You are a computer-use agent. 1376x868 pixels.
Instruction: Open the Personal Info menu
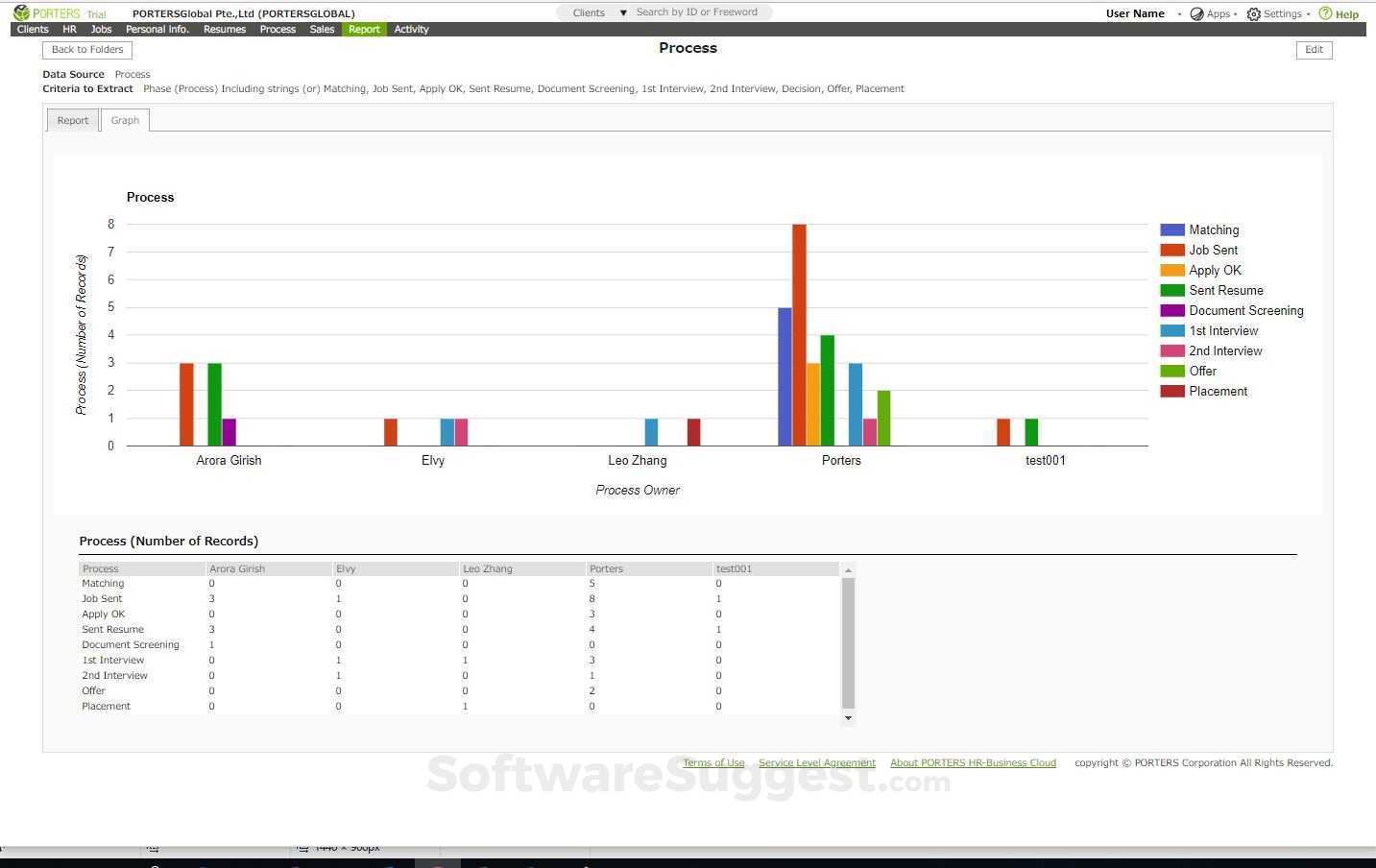coord(157,29)
